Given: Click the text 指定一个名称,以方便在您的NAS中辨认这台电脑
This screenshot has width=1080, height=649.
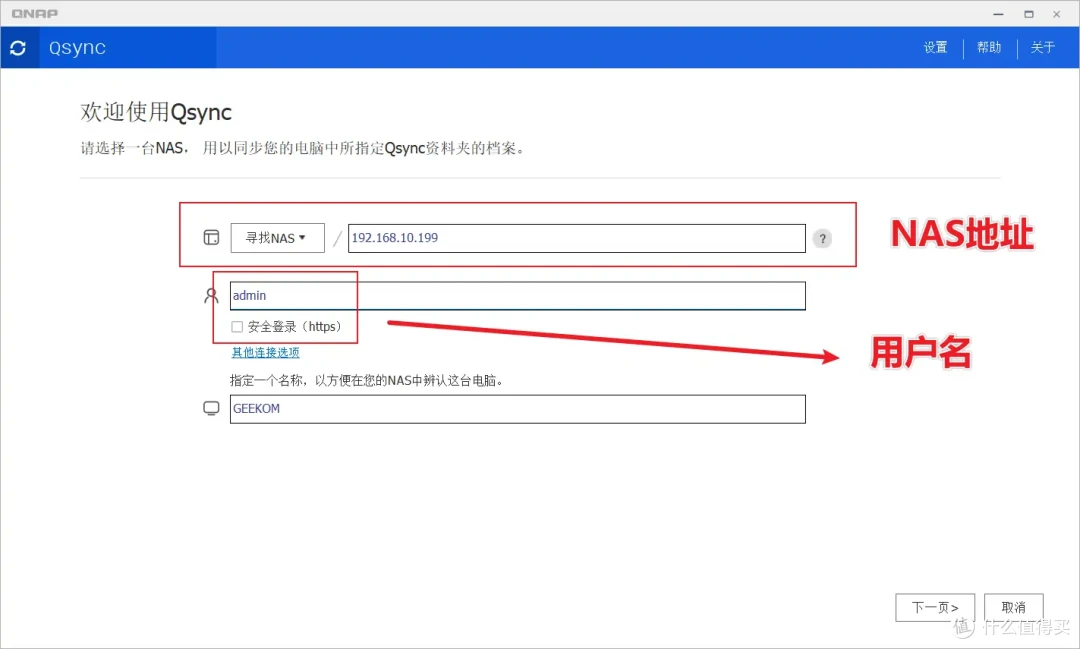Looking at the screenshot, I should (x=366, y=380).
